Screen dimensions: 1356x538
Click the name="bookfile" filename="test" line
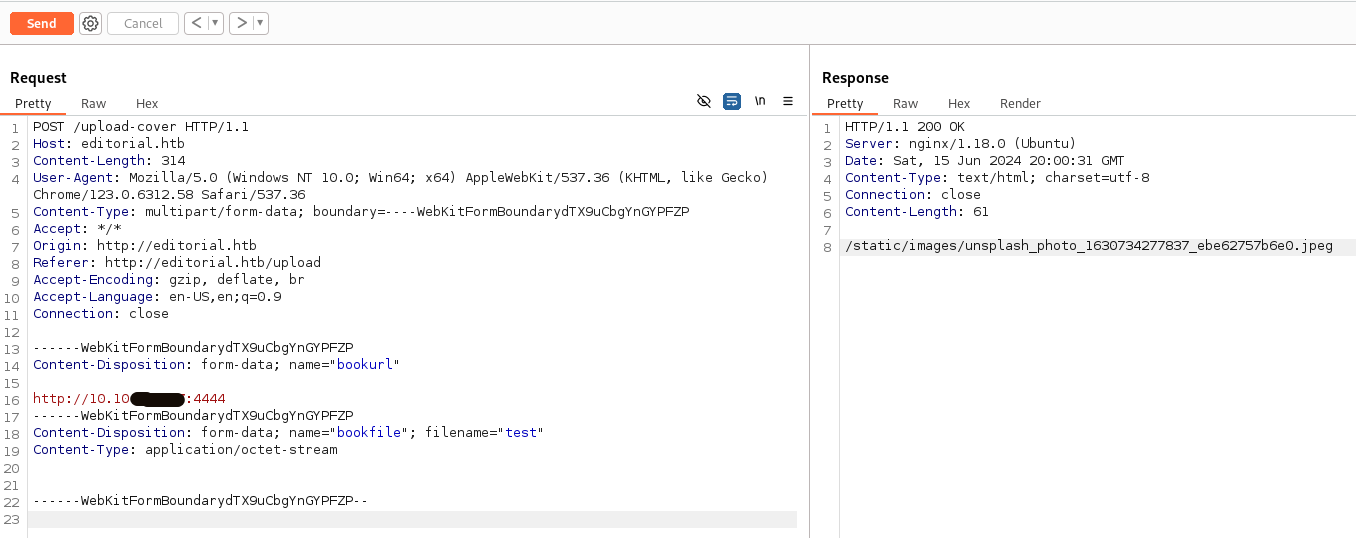tap(288, 433)
